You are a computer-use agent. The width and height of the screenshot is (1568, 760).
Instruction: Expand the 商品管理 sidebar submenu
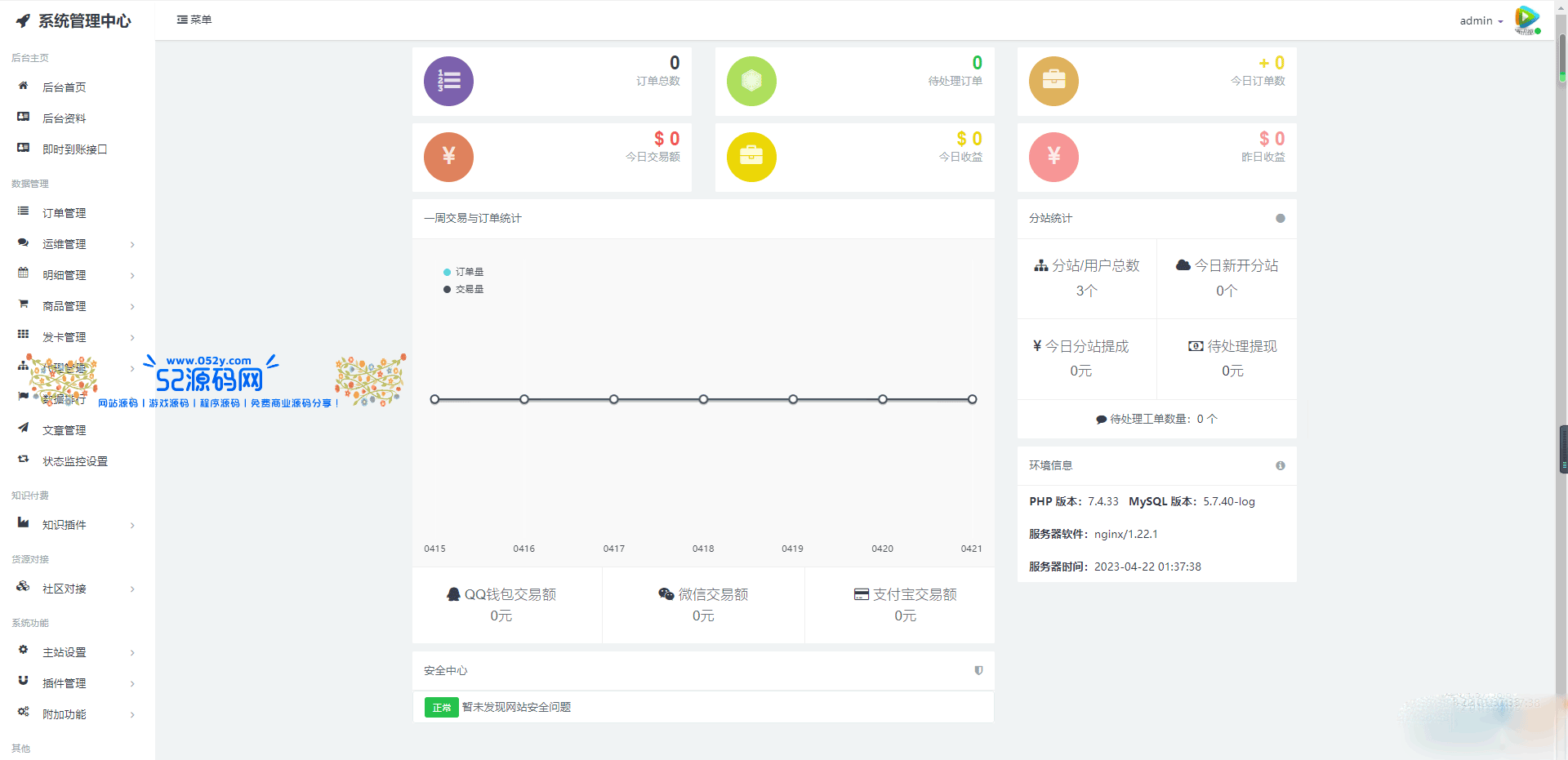pyautogui.click(x=76, y=306)
